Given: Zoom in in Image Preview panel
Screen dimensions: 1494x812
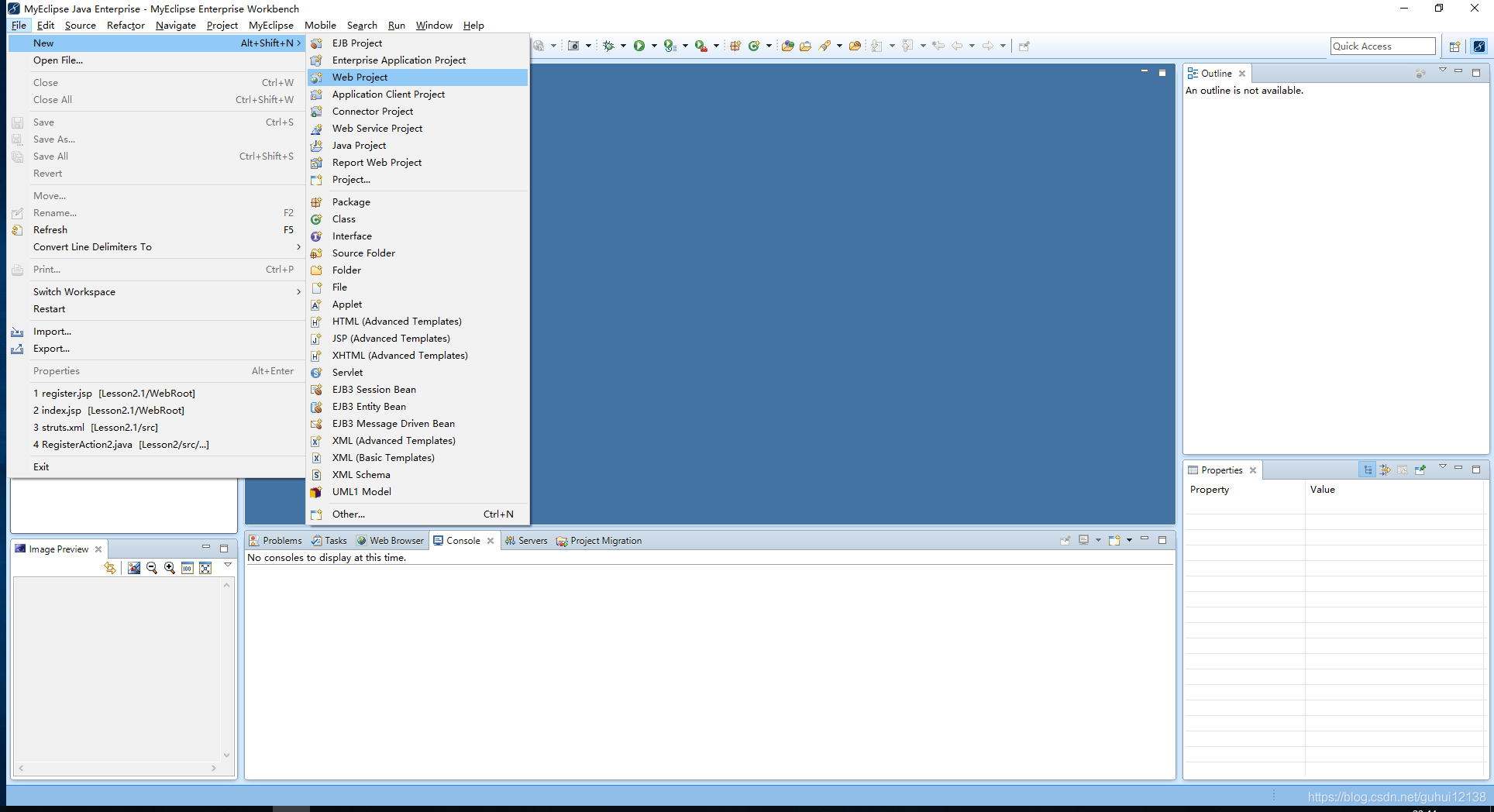Looking at the screenshot, I should click(x=170, y=568).
